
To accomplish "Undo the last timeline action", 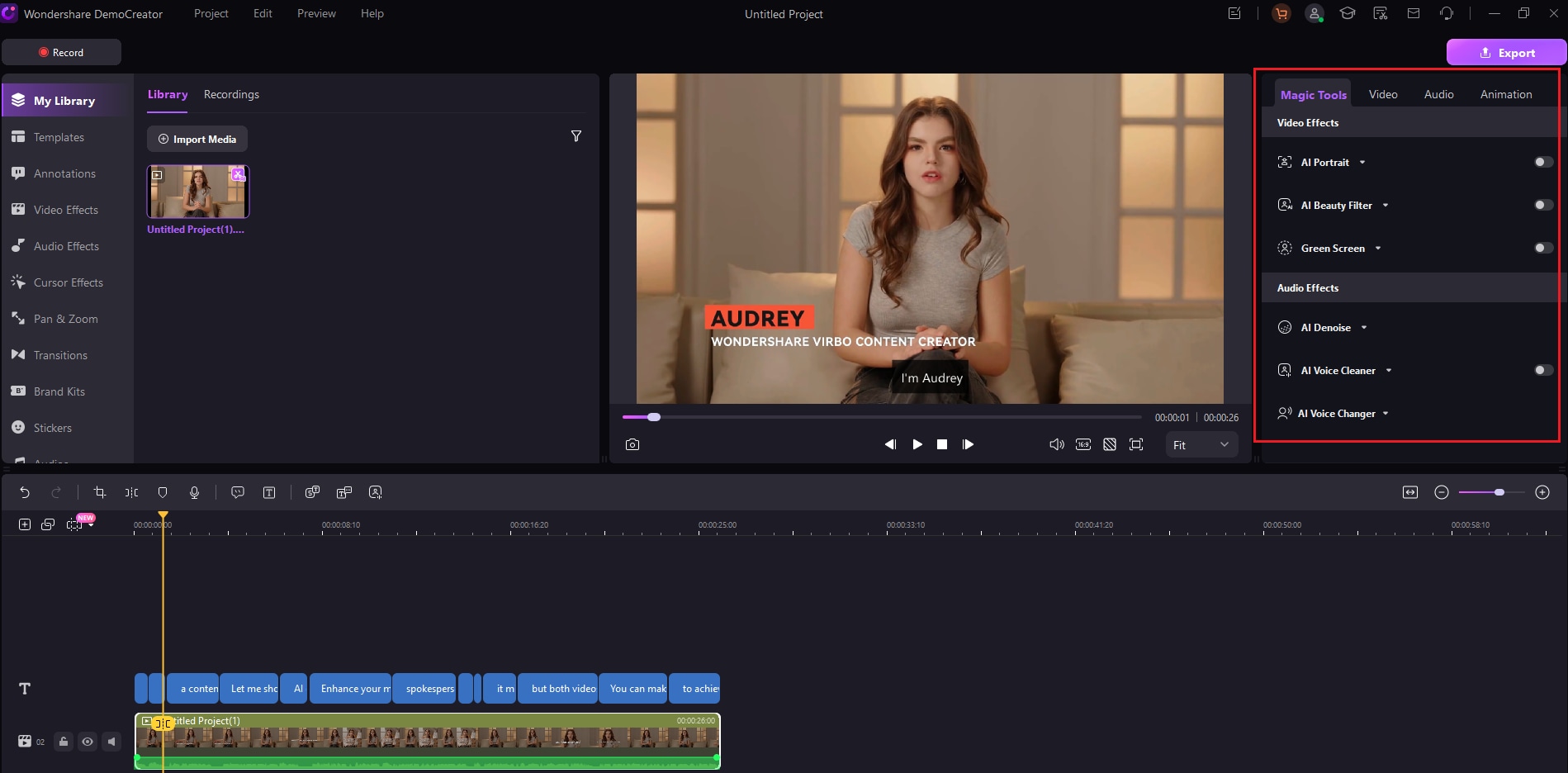I will 25,492.
